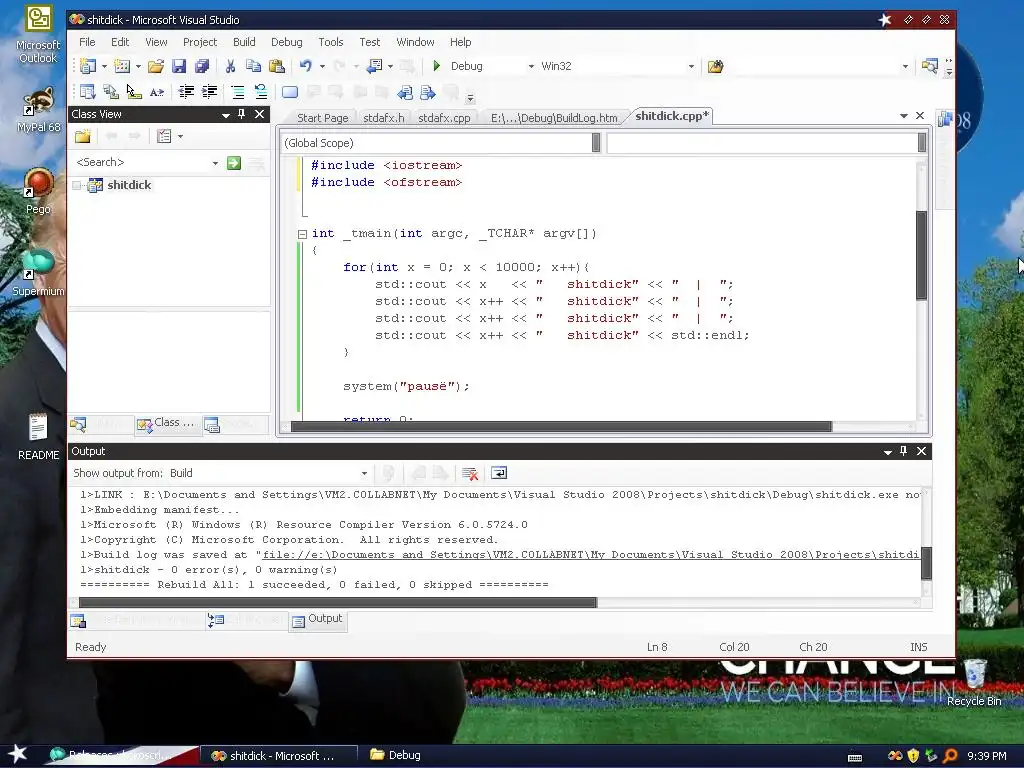Open the Find combo box dropdown arrow

pyautogui.click(x=905, y=66)
